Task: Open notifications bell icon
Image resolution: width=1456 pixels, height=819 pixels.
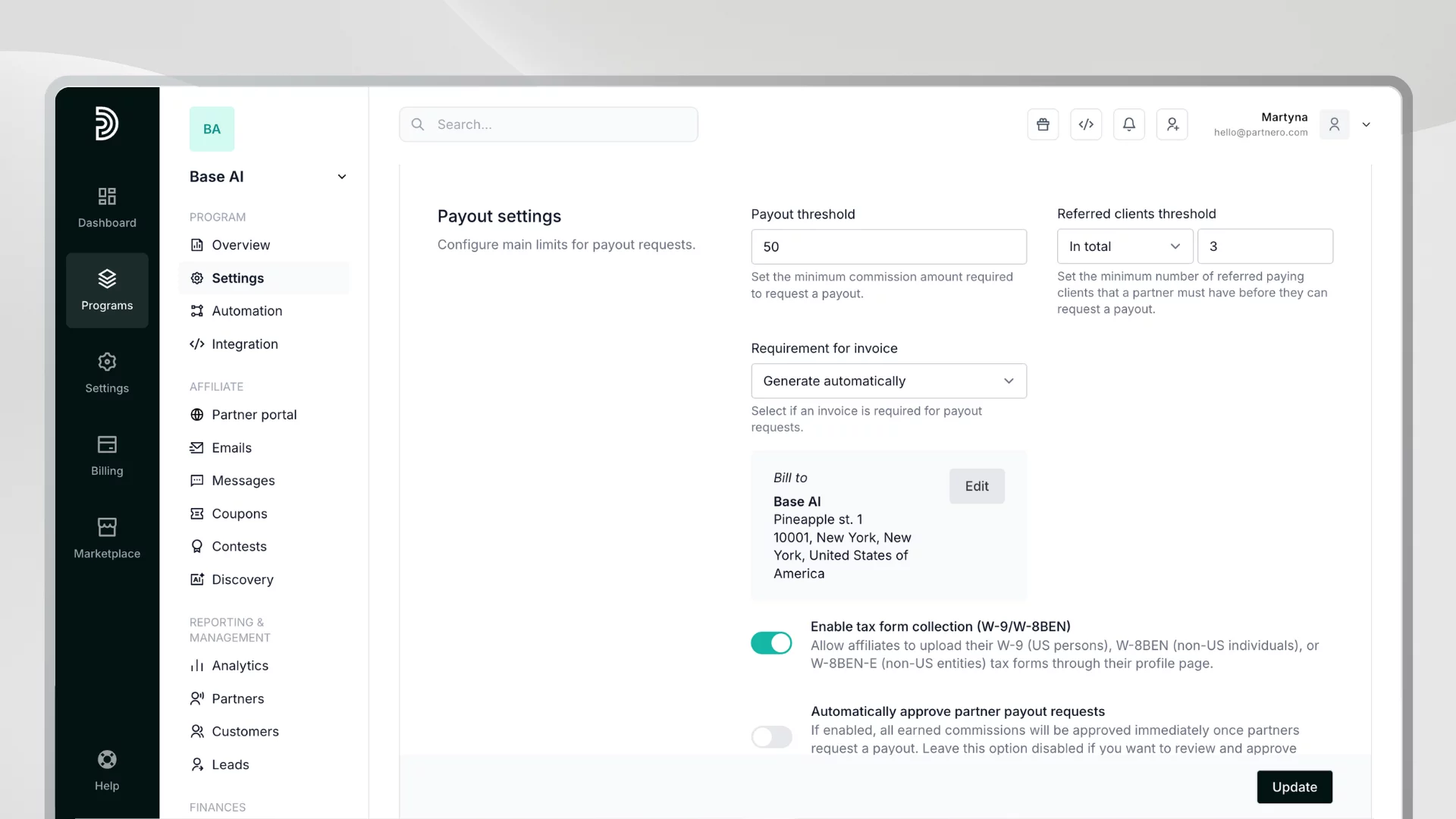Action: [1129, 124]
